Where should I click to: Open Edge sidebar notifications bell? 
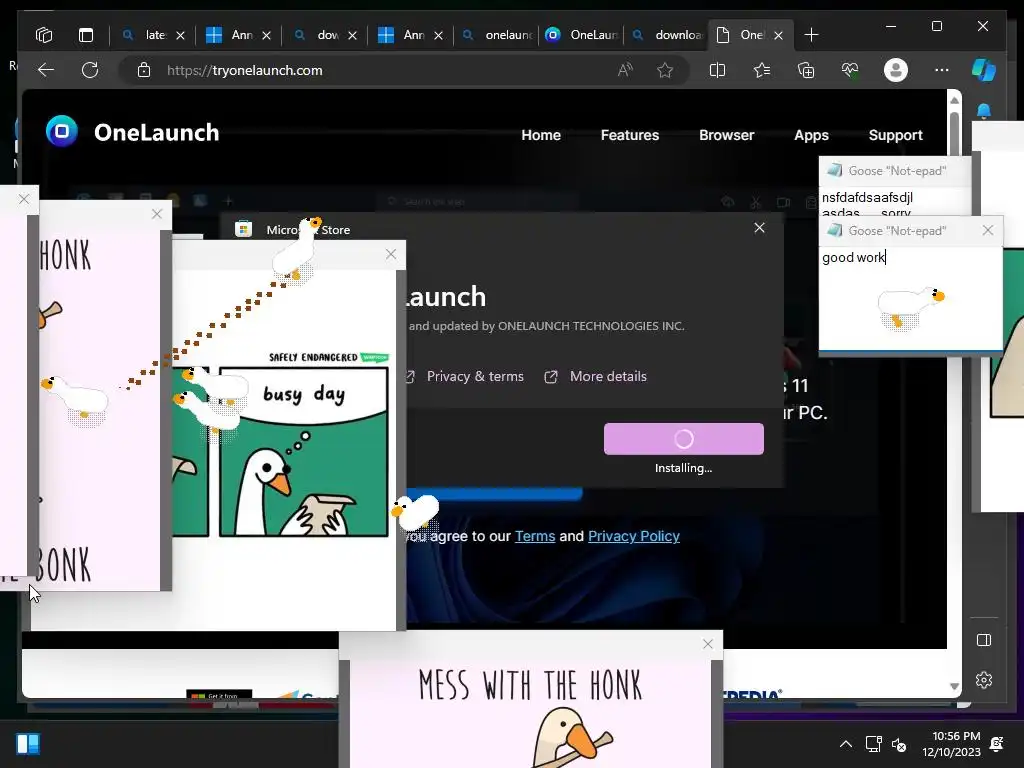(x=984, y=111)
